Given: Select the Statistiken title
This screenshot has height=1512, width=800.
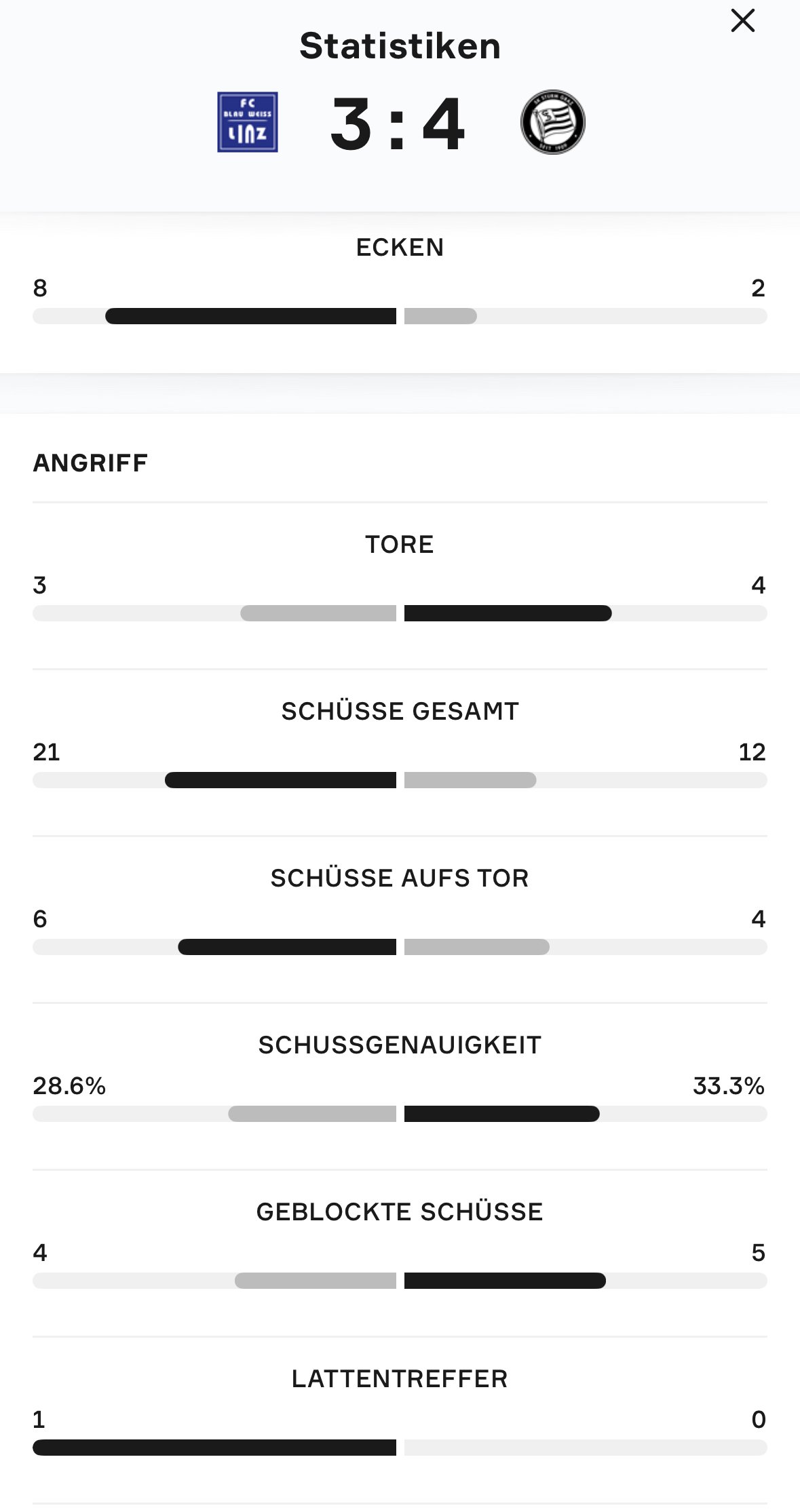Looking at the screenshot, I should tap(400, 46).
